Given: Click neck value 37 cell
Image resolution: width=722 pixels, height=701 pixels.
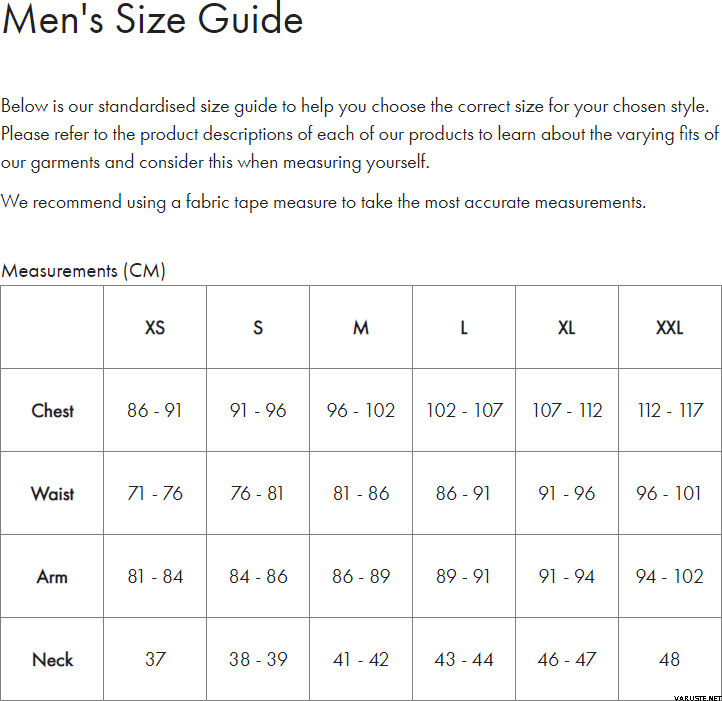Looking at the screenshot, I should (155, 660).
